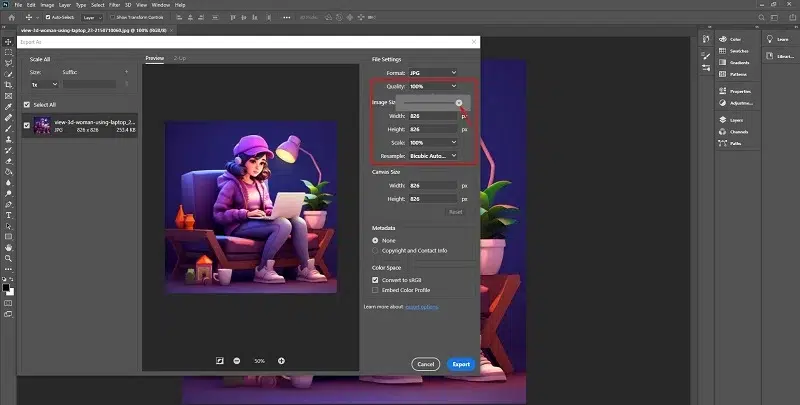Select the Rectangle shape tool
The width and height of the screenshot is (800, 405).
(x=8, y=237)
